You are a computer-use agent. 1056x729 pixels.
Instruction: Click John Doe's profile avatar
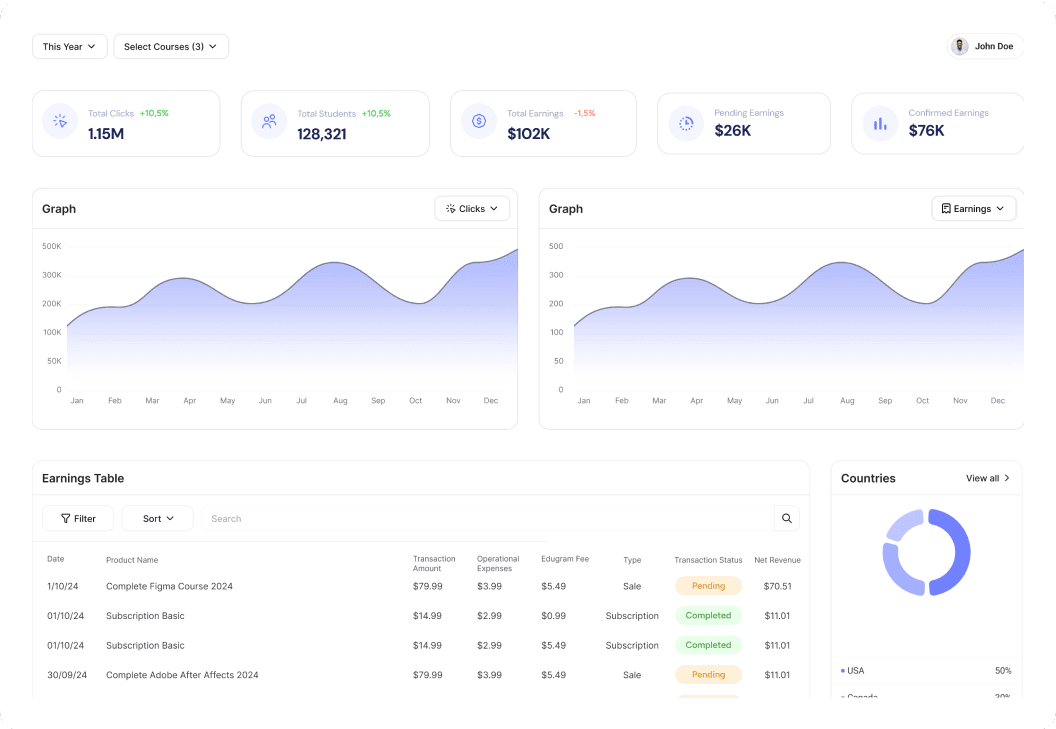point(960,46)
